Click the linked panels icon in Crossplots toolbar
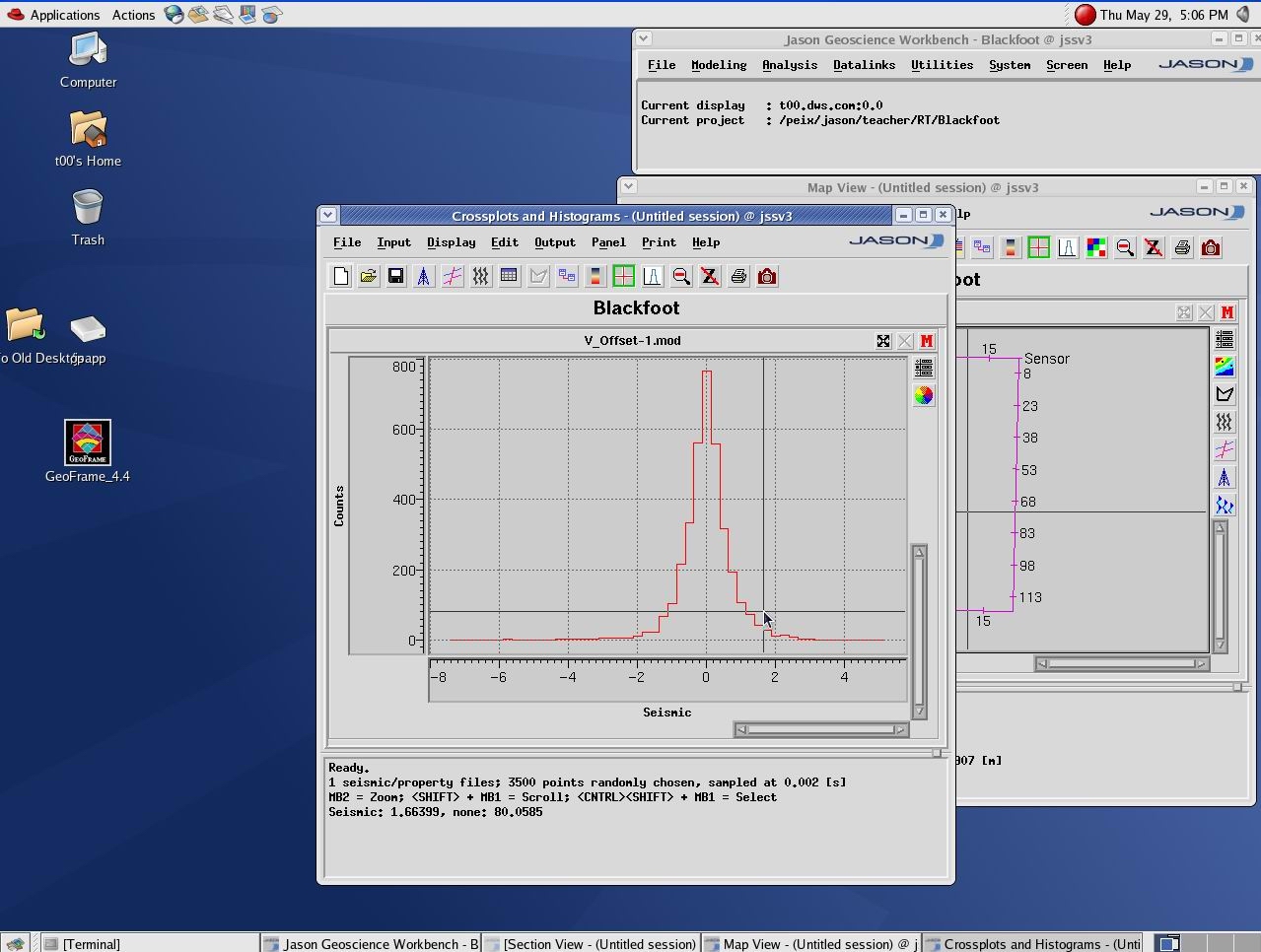 click(567, 277)
